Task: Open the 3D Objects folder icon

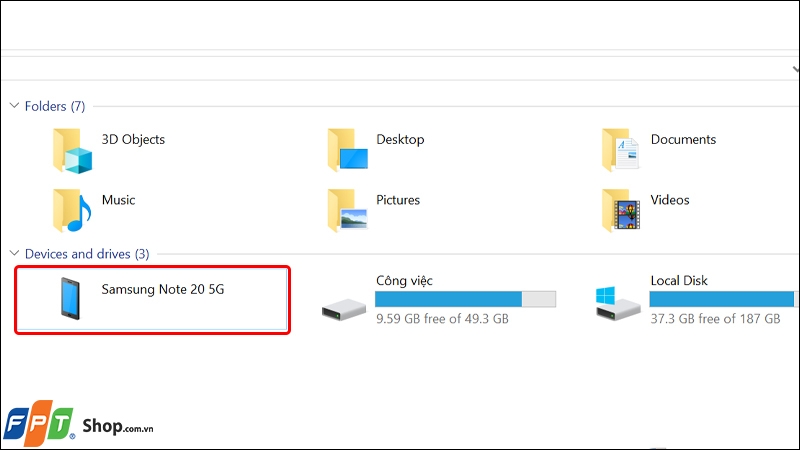Action: coord(72,151)
